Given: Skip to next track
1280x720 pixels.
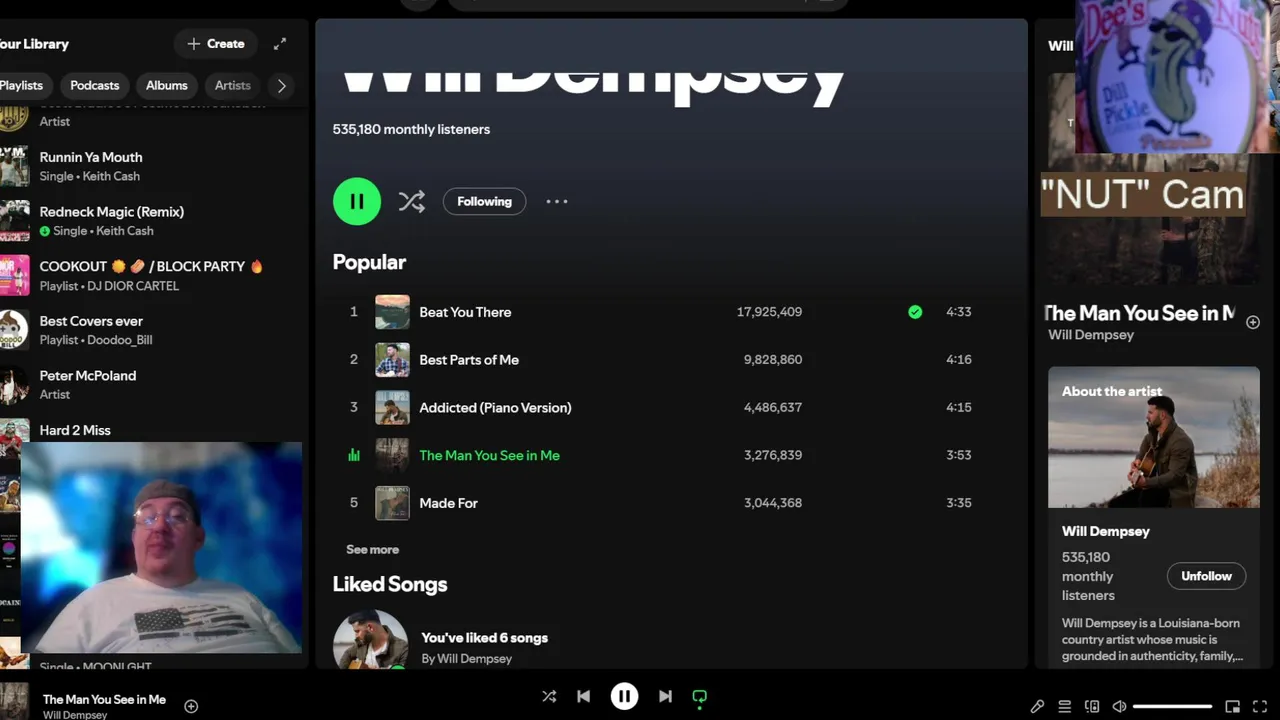Looking at the screenshot, I should click(665, 696).
